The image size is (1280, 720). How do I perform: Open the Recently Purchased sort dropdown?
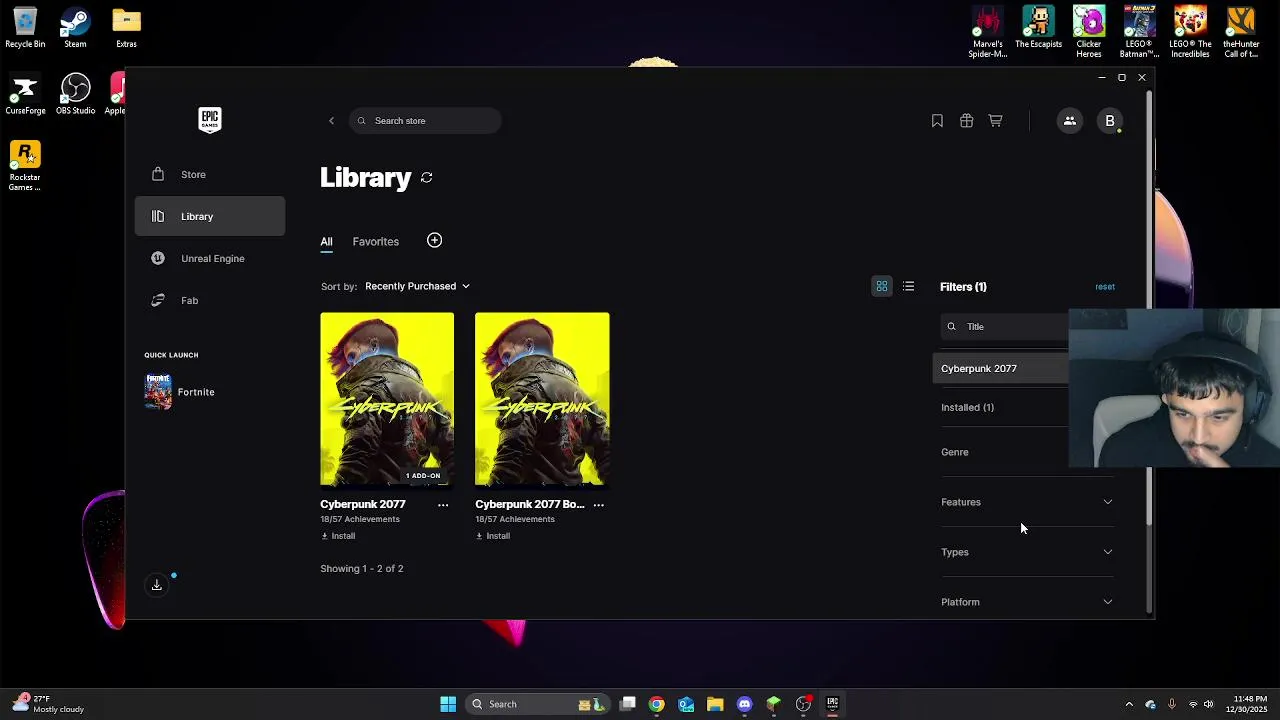pos(417,286)
